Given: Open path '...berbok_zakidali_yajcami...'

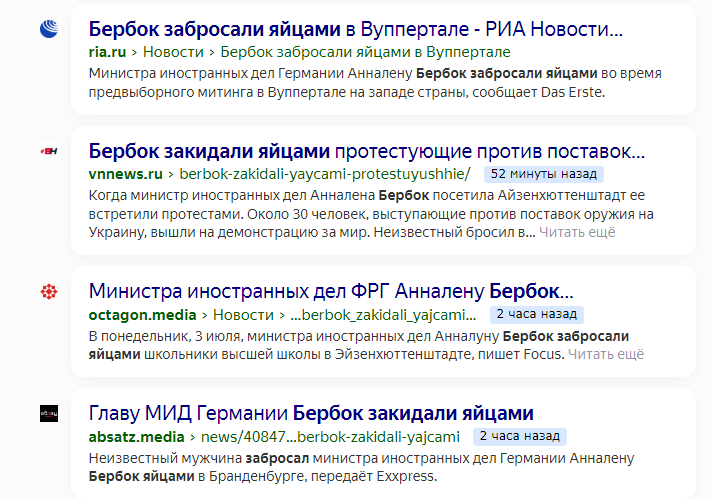Looking at the screenshot, I should pos(383,315).
